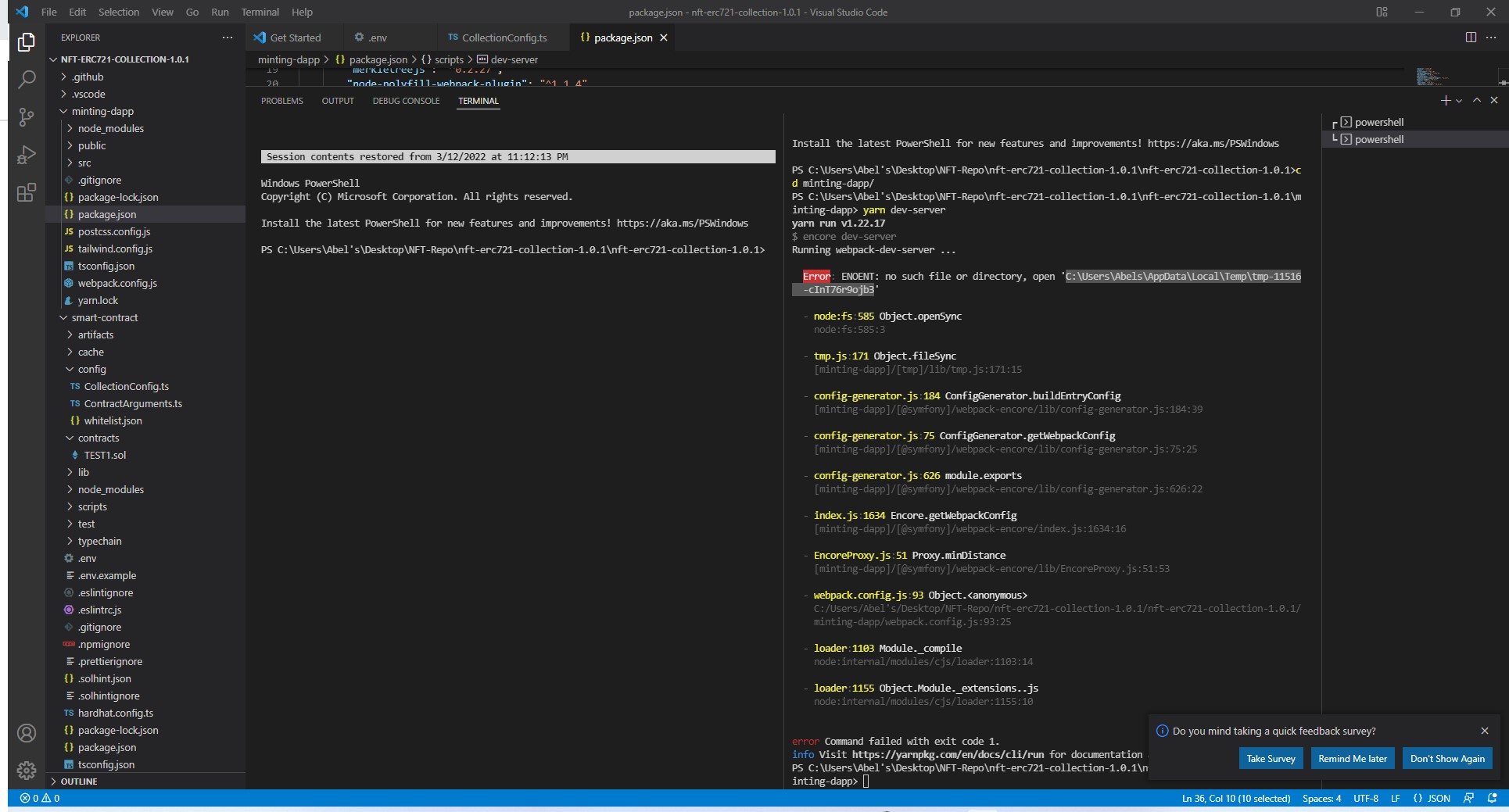1509x812 pixels.
Task: Click the Accounts icon in the activity bar
Action: coord(27,733)
